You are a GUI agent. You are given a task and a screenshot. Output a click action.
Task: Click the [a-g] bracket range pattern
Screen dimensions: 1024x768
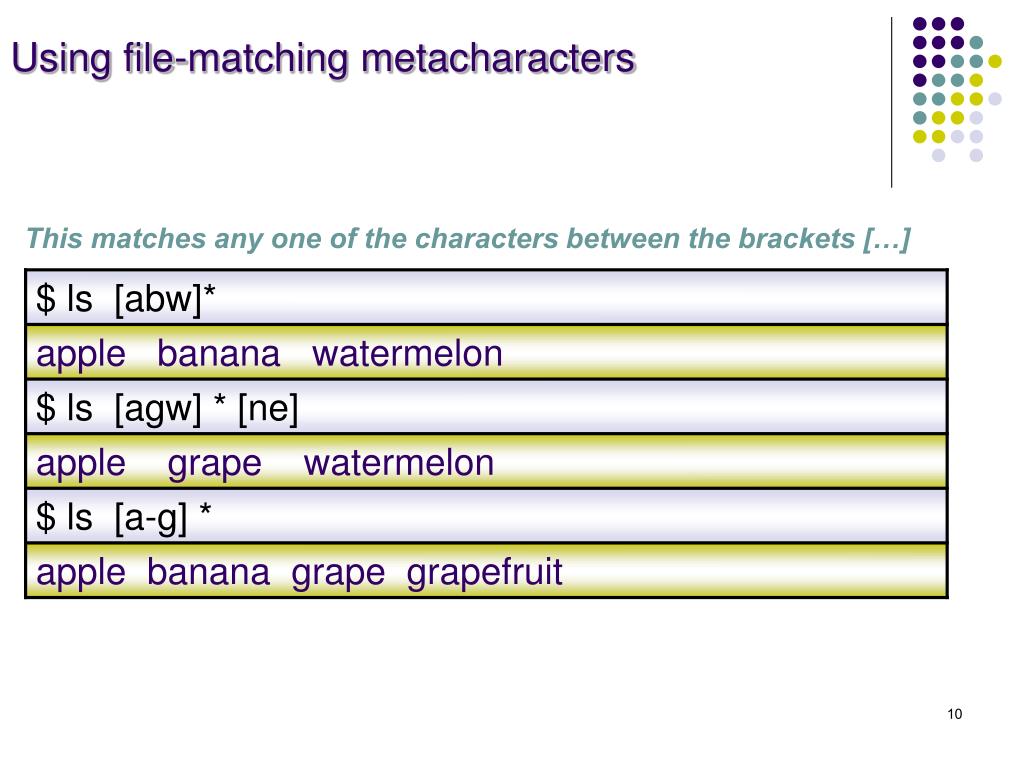(151, 518)
